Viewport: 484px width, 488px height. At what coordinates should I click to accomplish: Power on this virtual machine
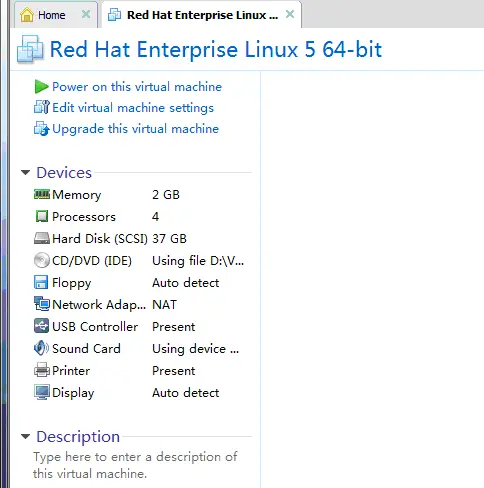point(137,87)
